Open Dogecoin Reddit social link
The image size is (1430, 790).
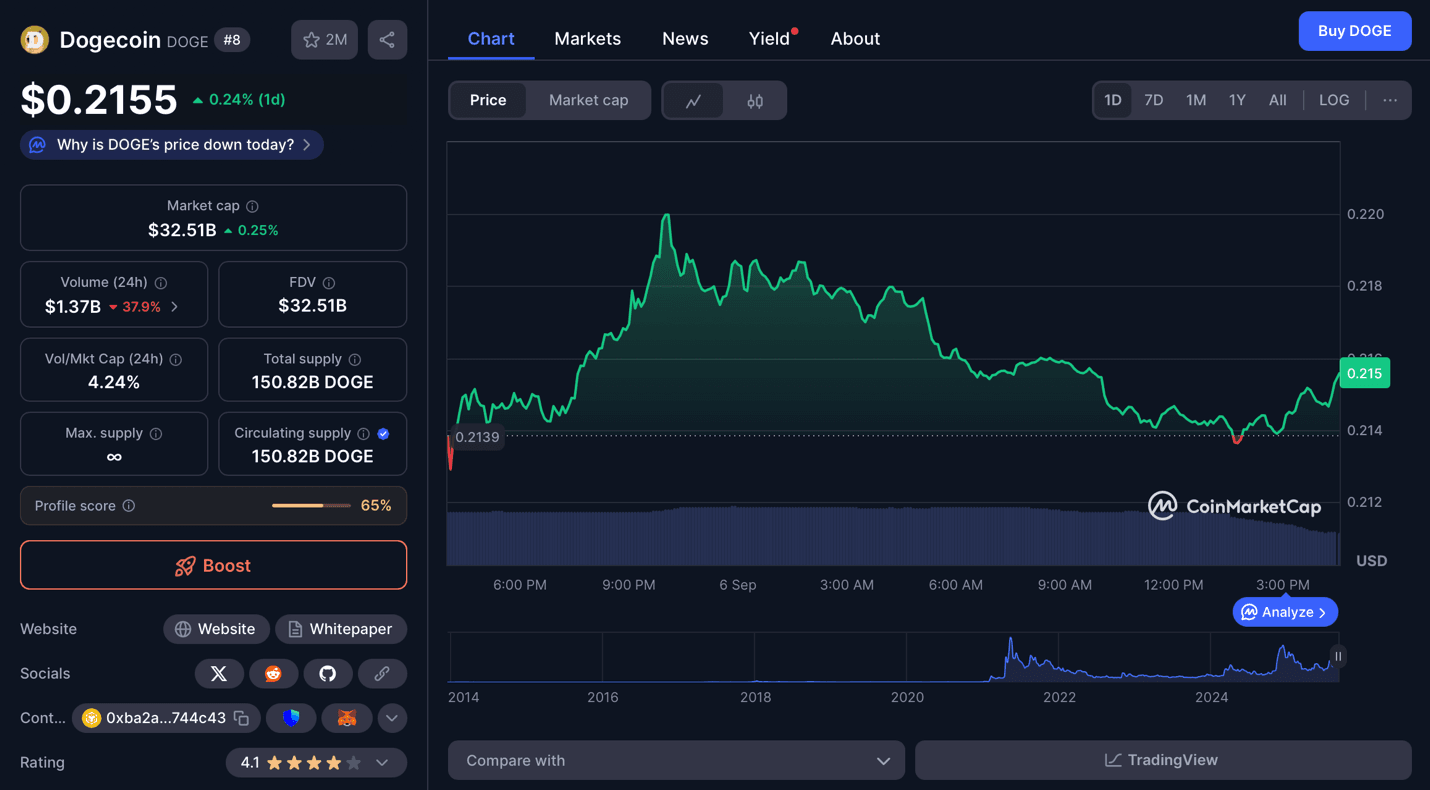click(273, 674)
